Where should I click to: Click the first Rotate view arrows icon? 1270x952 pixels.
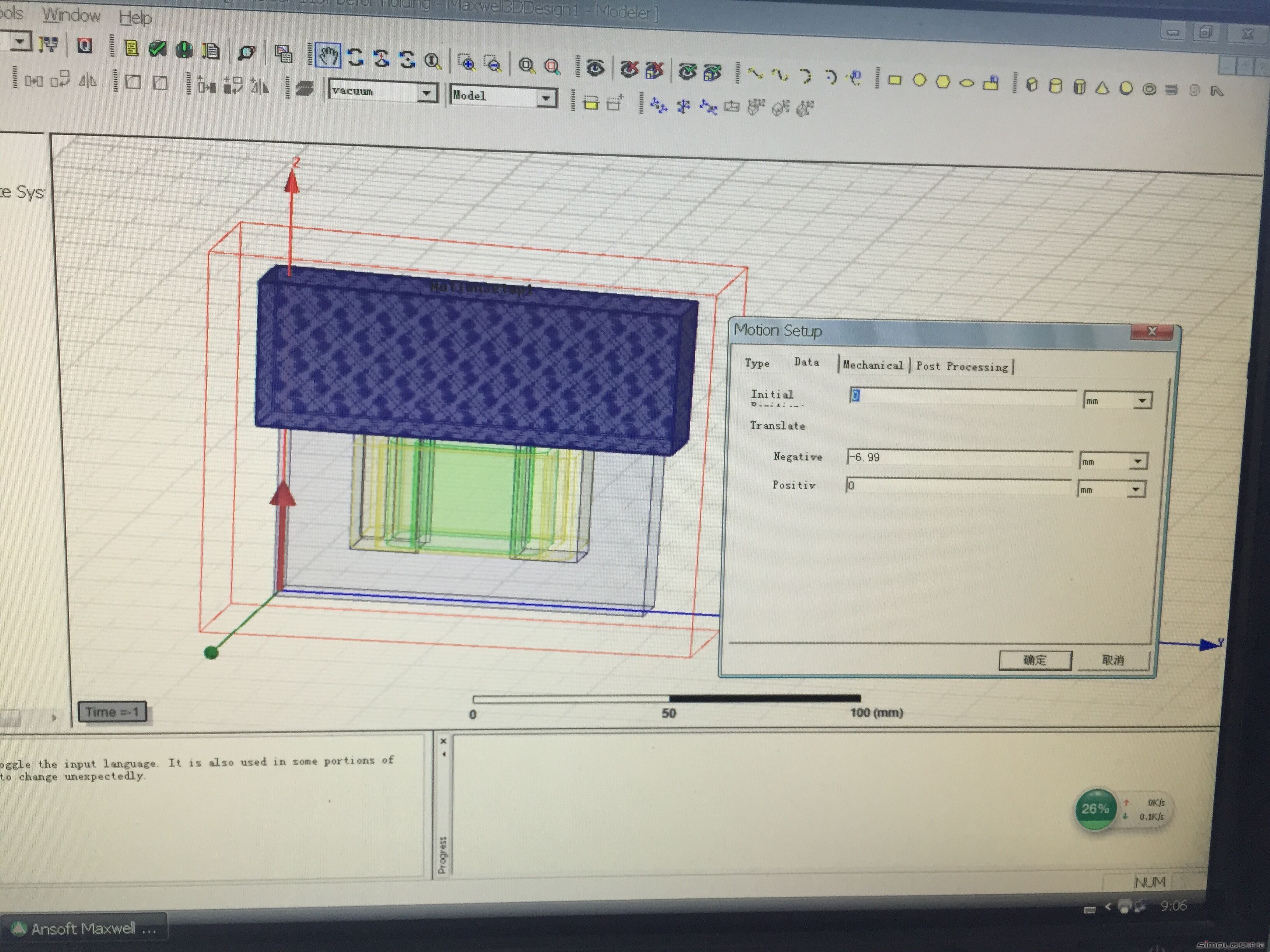pyautogui.click(x=355, y=57)
